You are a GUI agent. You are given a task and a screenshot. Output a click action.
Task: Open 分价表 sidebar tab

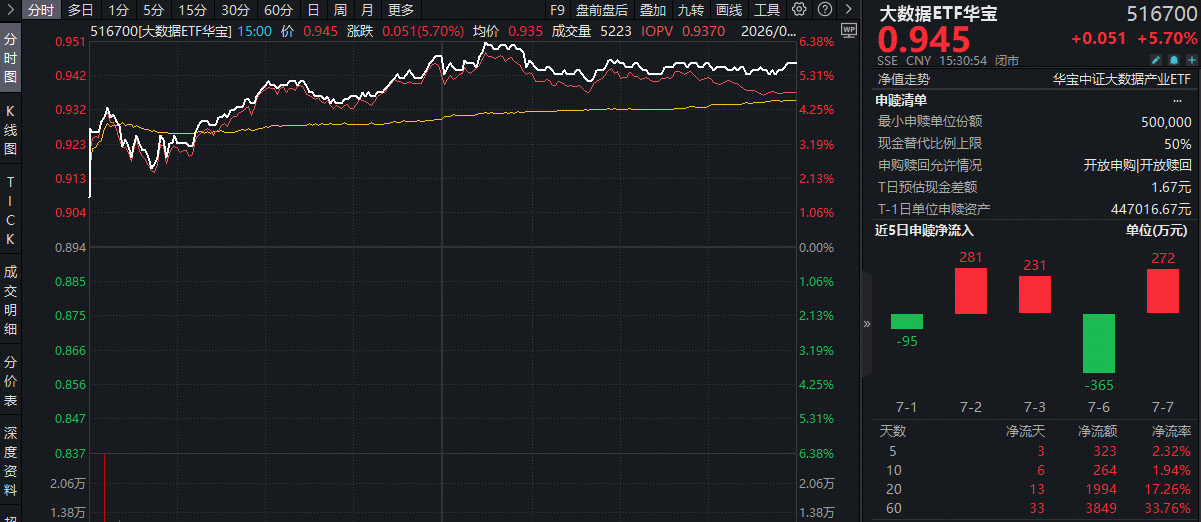pyautogui.click(x=10, y=381)
